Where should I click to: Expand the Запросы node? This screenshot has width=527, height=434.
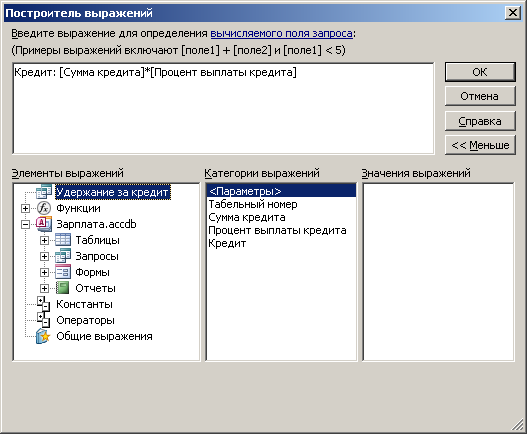click(x=44, y=256)
